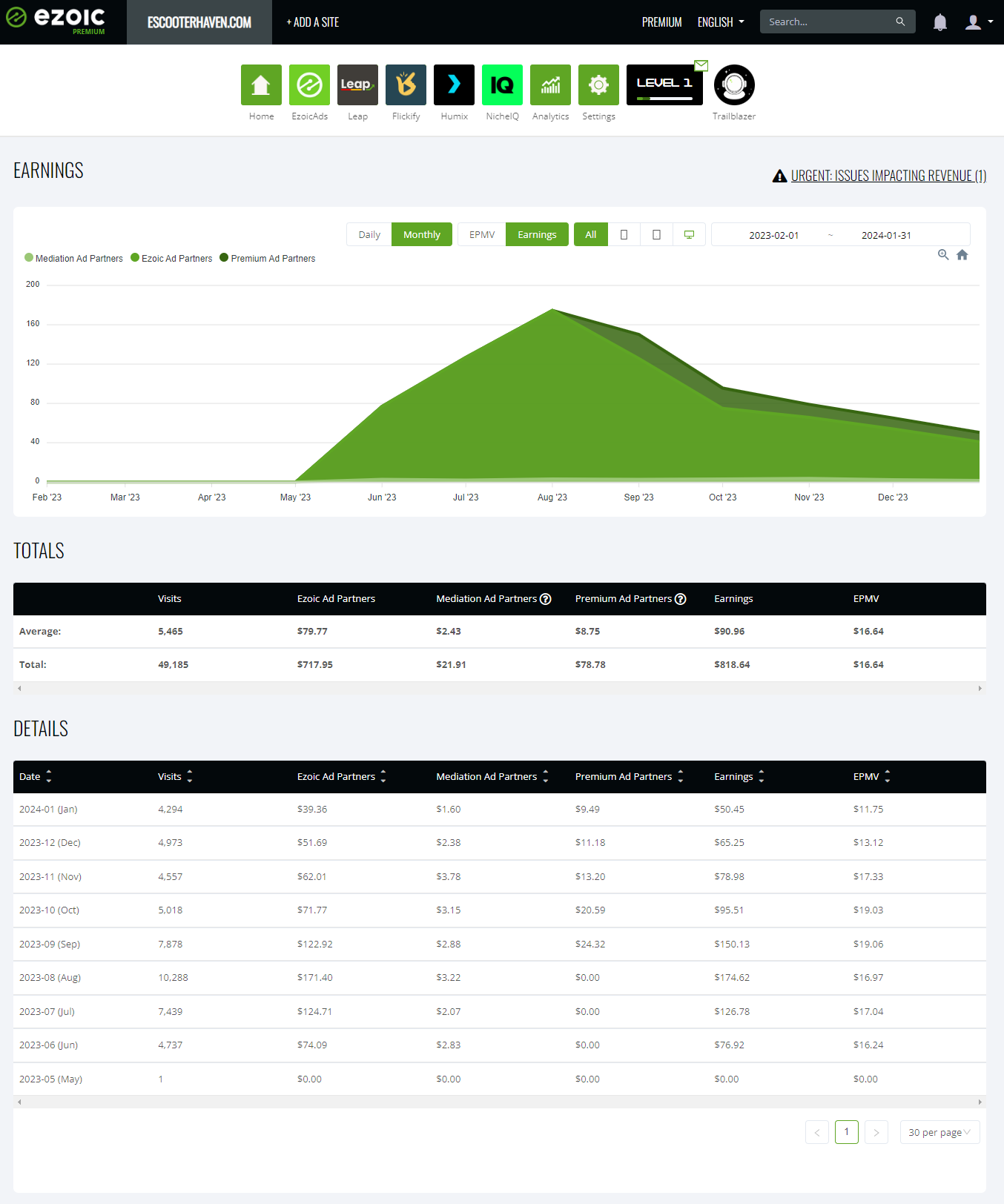The height and width of the screenshot is (1204, 1004).
Task: Toggle Premium Ad Partners legend series
Action: click(268, 258)
